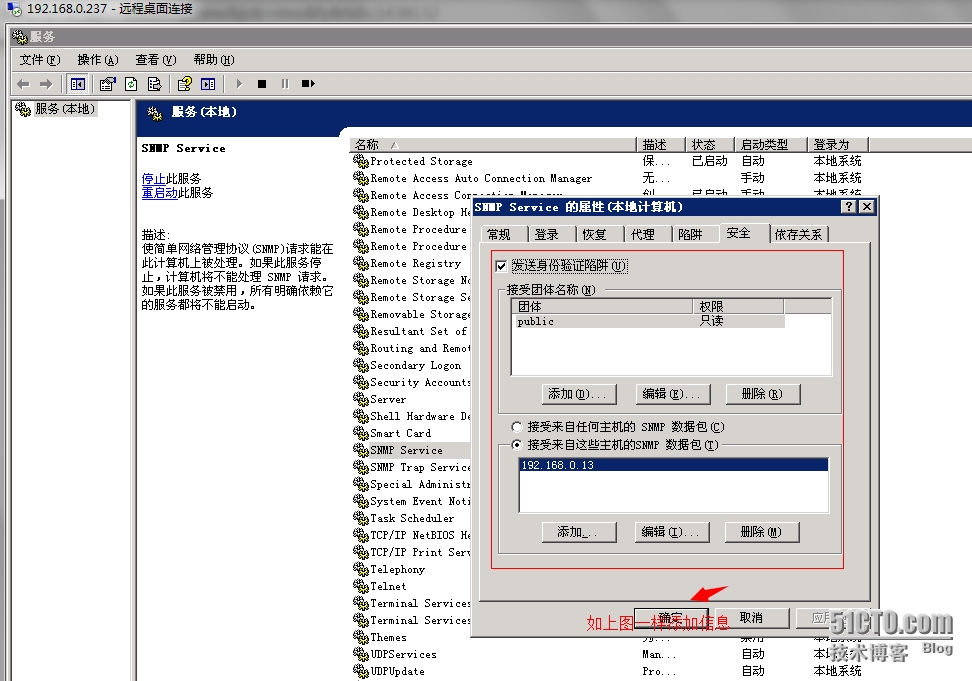Image resolution: width=972 pixels, height=681 pixels.
Task: Select host entry 192.168.0.13
Action: pos(673,465)
